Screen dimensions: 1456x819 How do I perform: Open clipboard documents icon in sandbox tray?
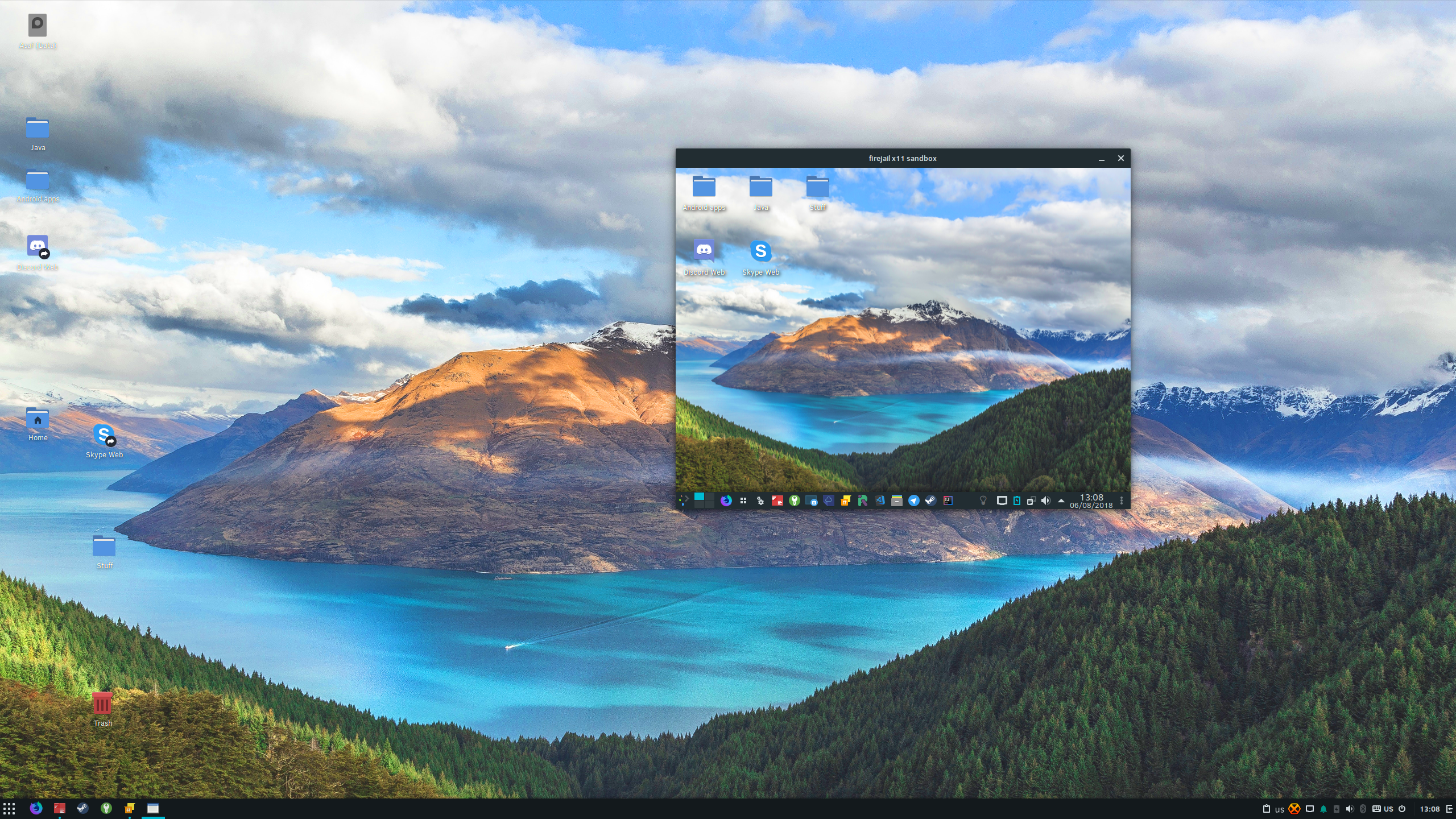point(1031,500)
